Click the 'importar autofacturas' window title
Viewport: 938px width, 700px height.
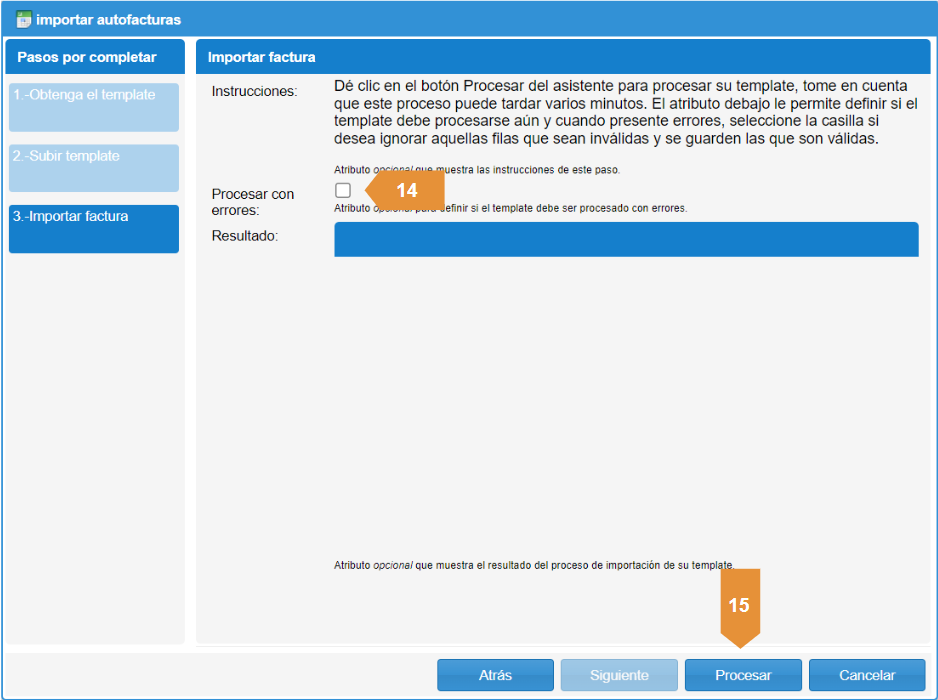[x=109, y=19]
